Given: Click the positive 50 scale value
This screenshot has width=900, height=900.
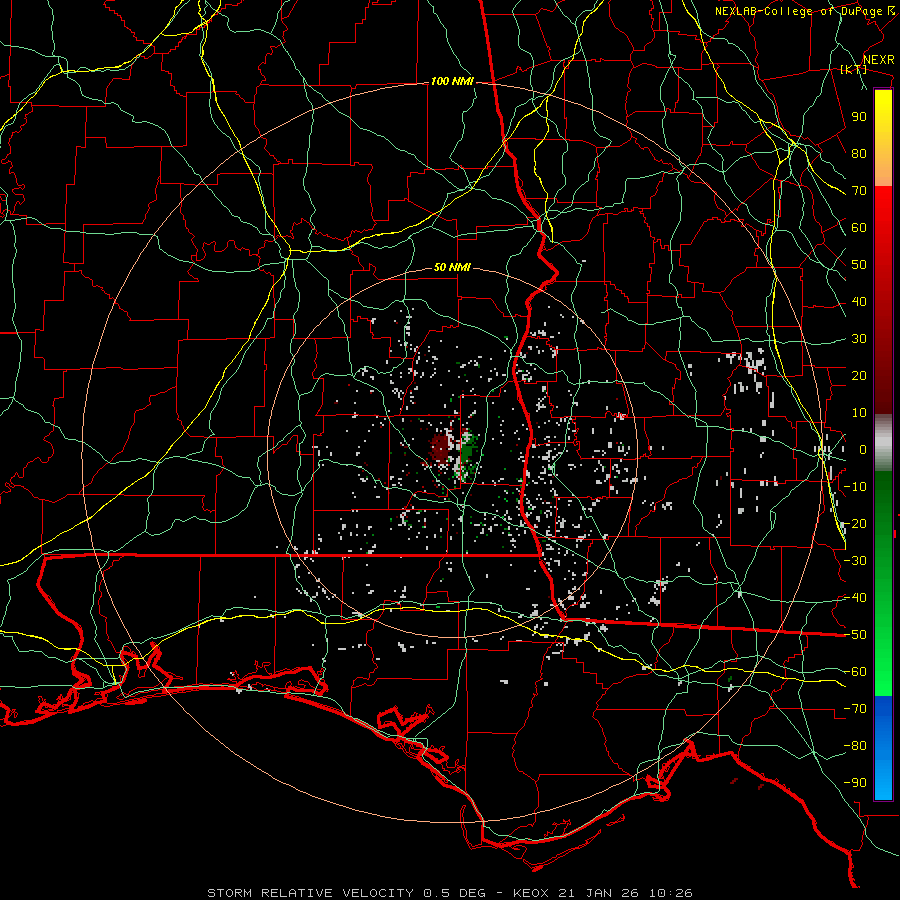Looking at the screenshot, I should point(859,265).
